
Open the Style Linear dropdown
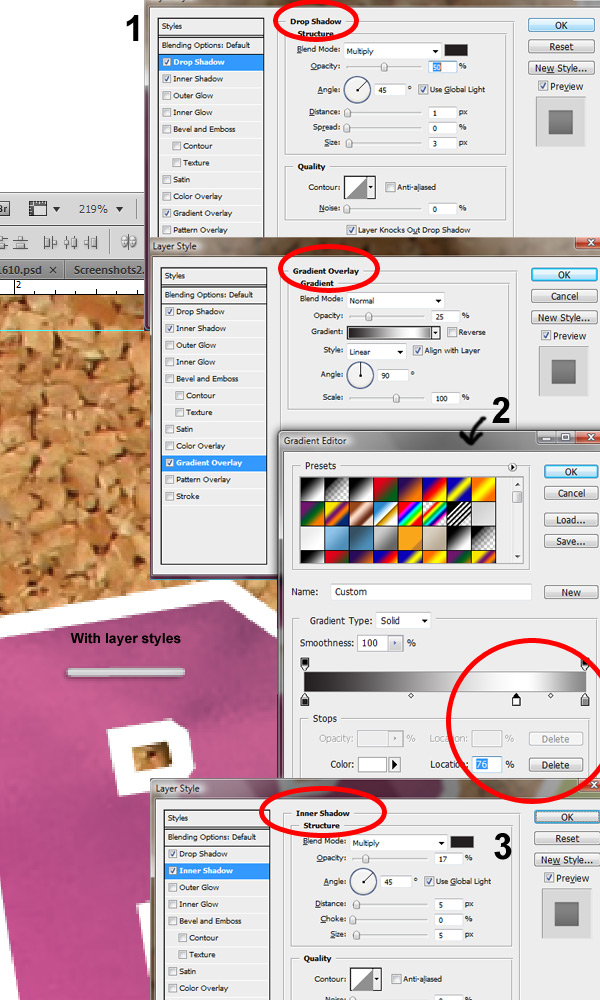376,351
